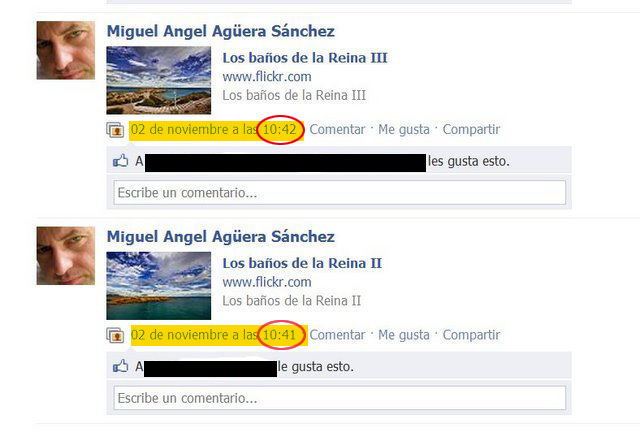Open the Los baños de la Reina III photo thumbnail
The width and height of the screenshot is (640, 432).
[x=159, y=80]
